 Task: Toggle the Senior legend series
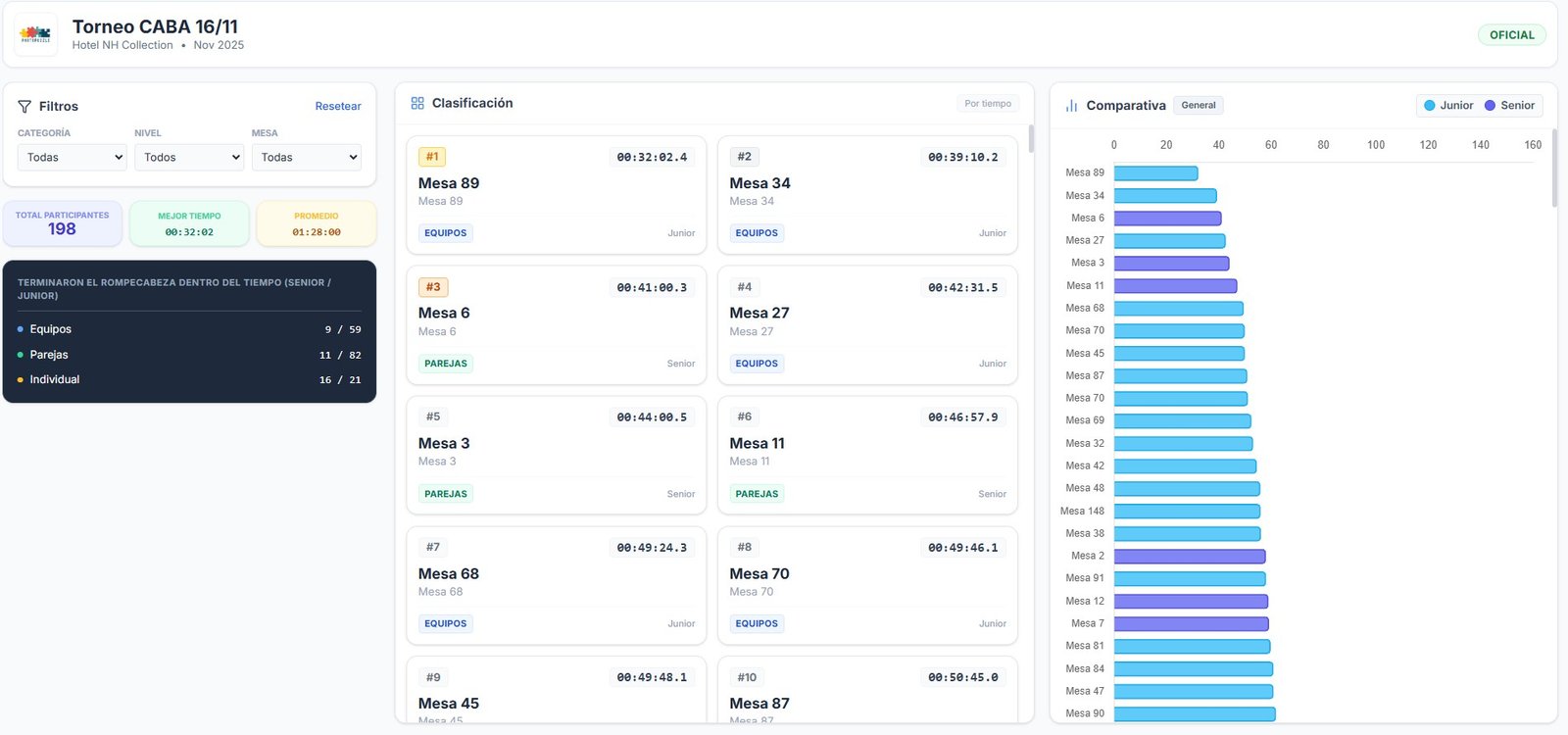coord(1508,106)
